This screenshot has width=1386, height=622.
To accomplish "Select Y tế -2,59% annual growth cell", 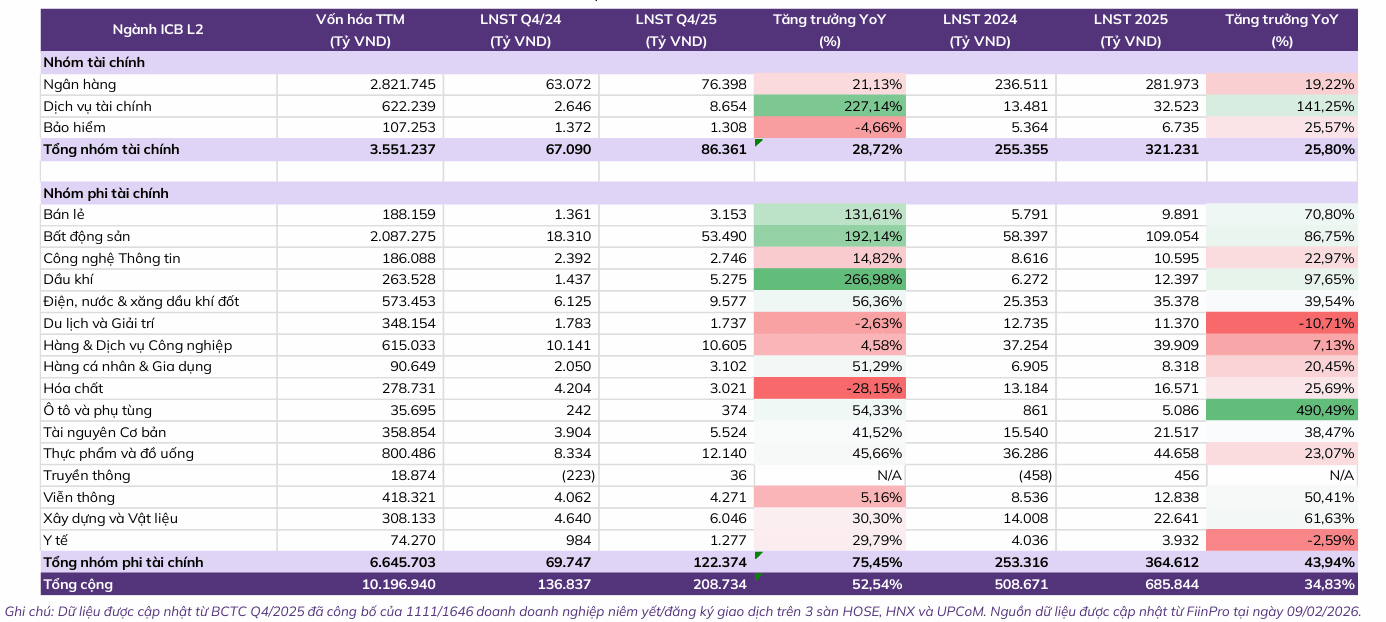I will click(1283, 540).
